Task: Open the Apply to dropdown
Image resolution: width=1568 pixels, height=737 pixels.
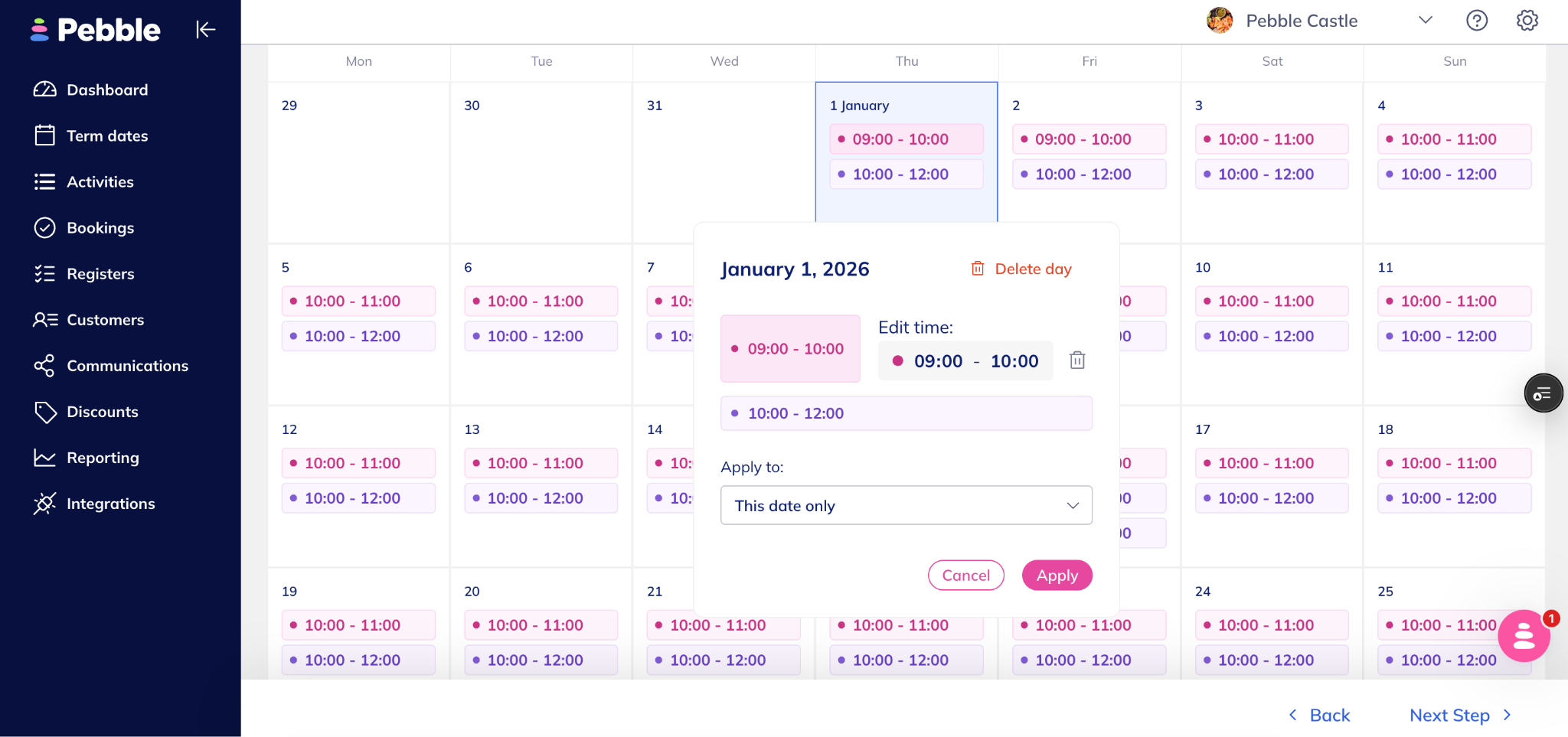Action: pyautogui.click(x=906, y=505)
